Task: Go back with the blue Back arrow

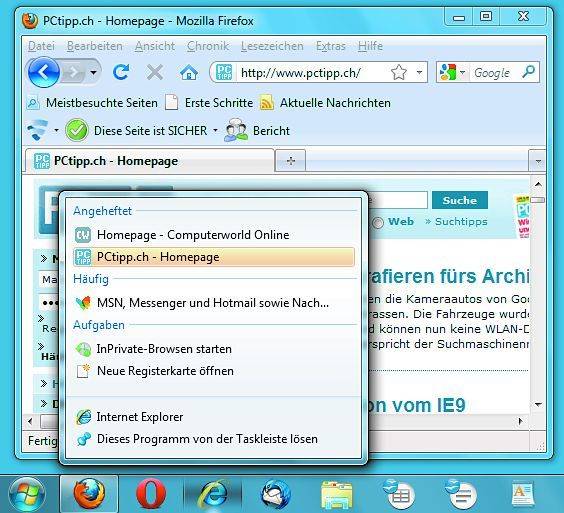Action: coord(44,72)
